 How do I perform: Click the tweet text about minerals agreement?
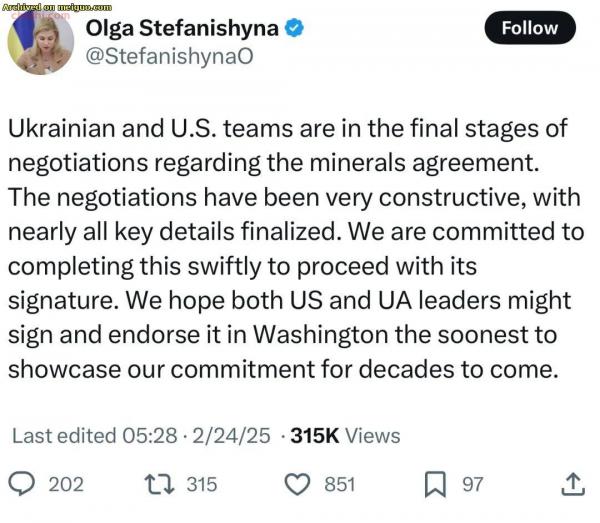(x=296, y=249)
